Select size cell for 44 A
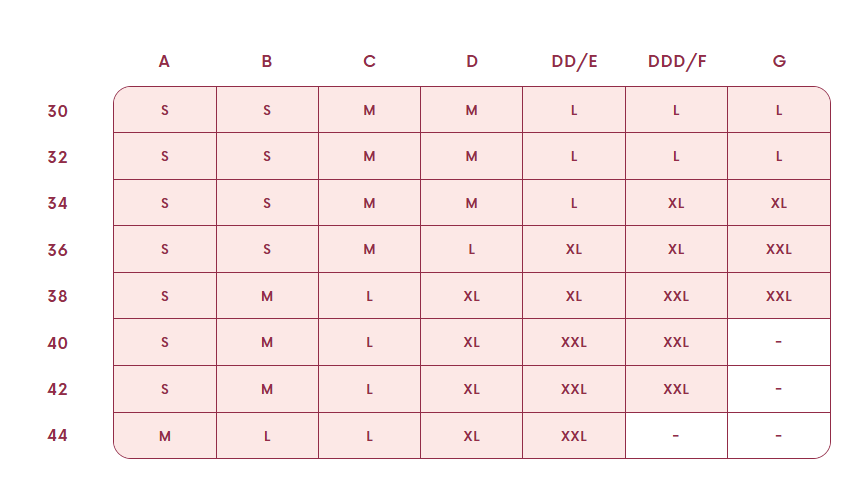This screenshot has height=478, width=860. (165, 436)
